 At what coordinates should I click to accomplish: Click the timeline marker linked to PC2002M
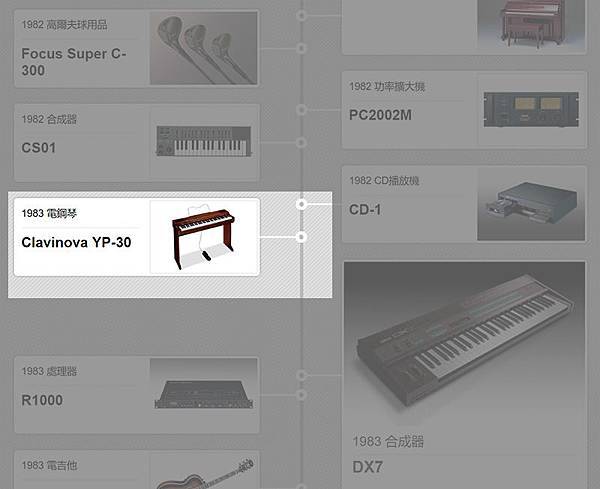coord(302,110)
